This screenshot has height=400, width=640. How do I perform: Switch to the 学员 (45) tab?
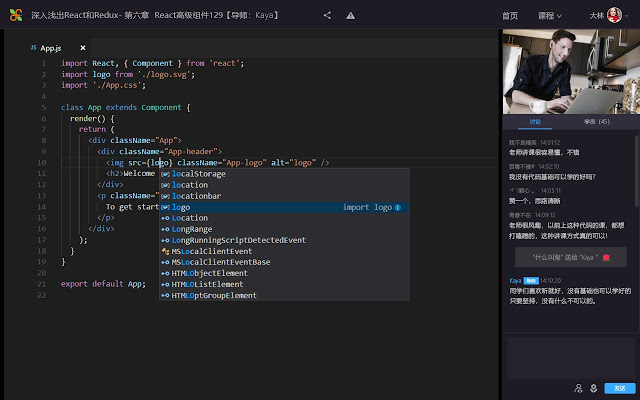point(597,122)
